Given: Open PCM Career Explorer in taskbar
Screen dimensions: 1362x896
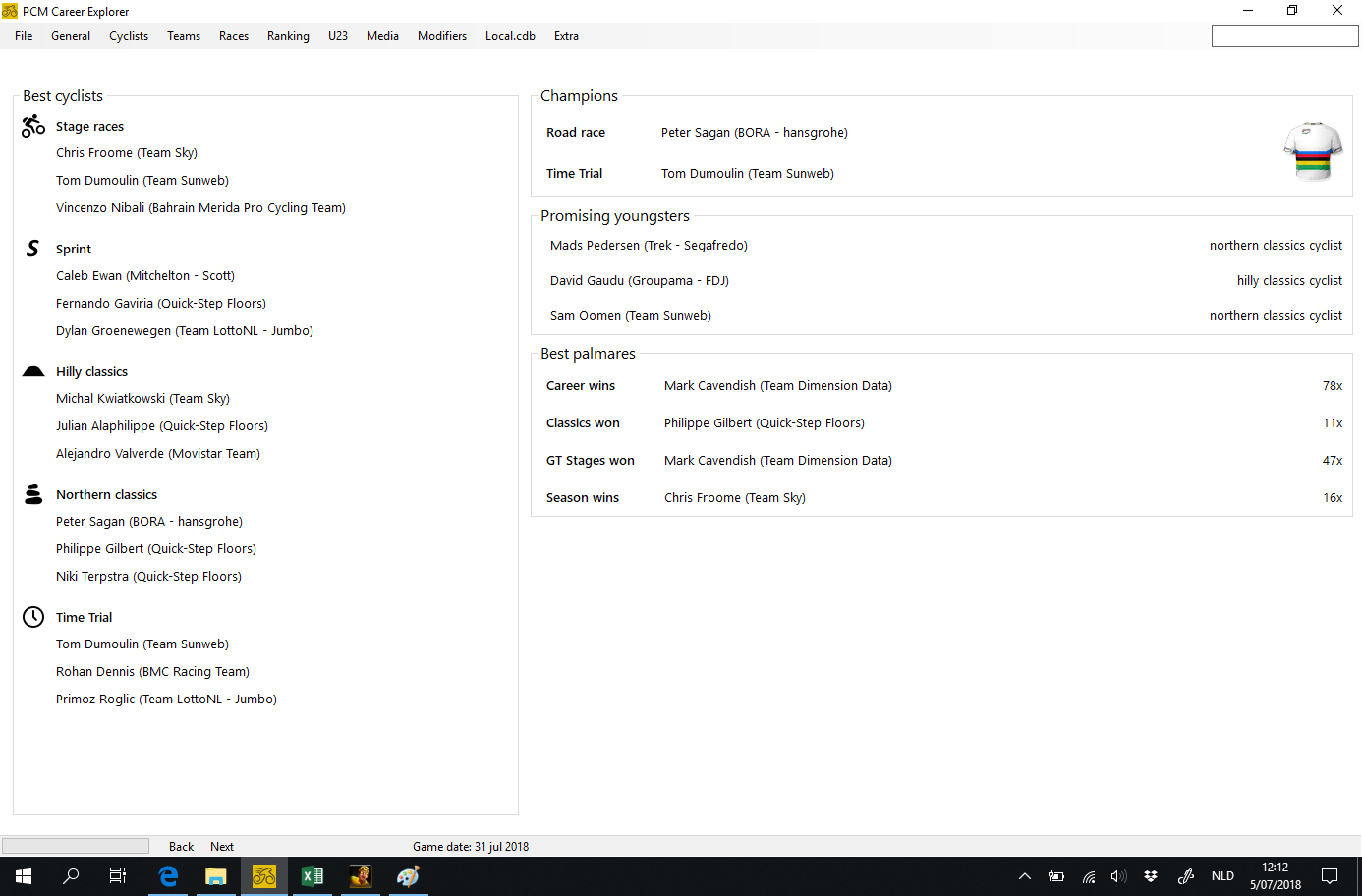Looking at the screenshot, I should click(264, 876).
